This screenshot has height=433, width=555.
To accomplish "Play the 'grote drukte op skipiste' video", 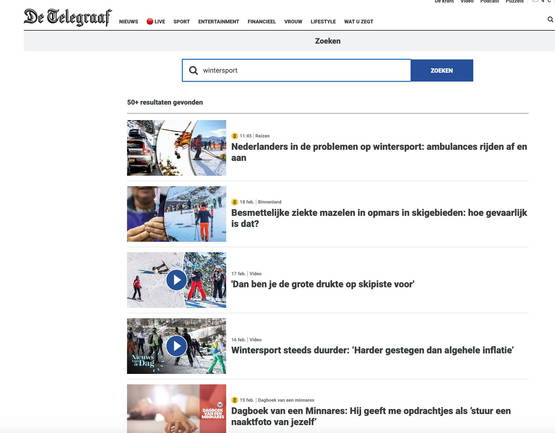I will tap(176, 280).
